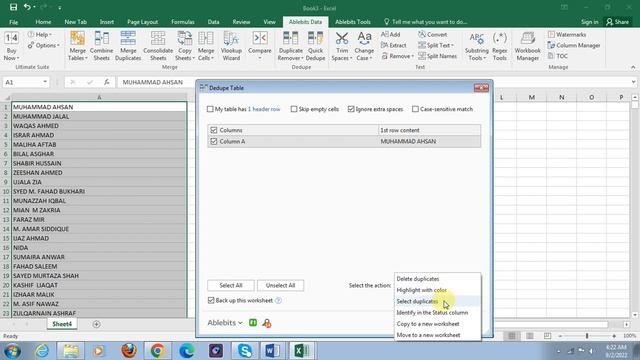This screenshot has width=640, height=360.
Task: Toggle My table has header row checkbox
Action: click(x=210, y=109)
